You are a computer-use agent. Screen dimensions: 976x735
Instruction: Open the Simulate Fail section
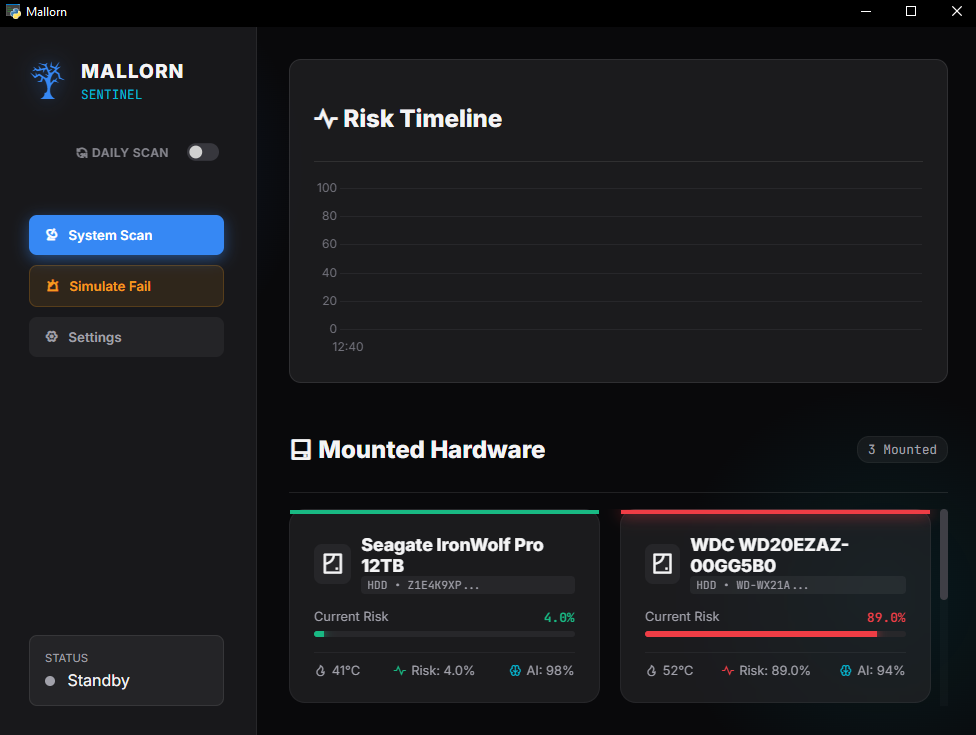point(126,286)
